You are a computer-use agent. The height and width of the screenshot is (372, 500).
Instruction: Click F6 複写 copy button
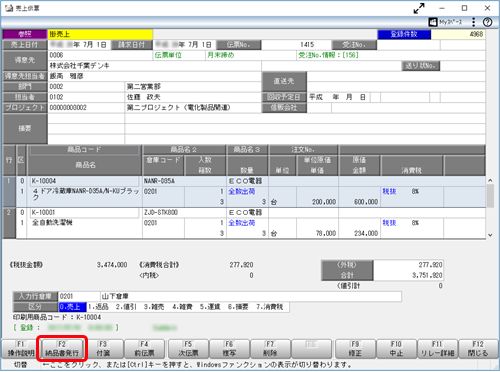[x=229, y=349]
